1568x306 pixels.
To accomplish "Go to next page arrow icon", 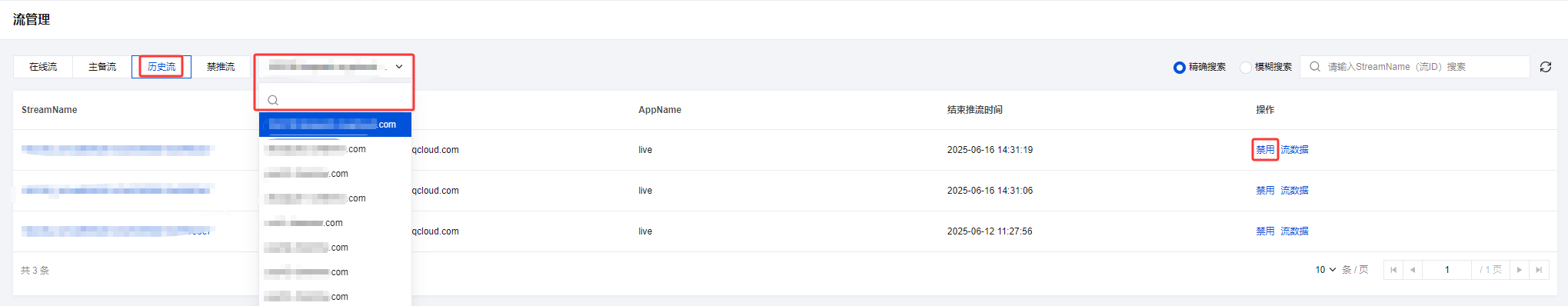I will [x=1520, y=270].
